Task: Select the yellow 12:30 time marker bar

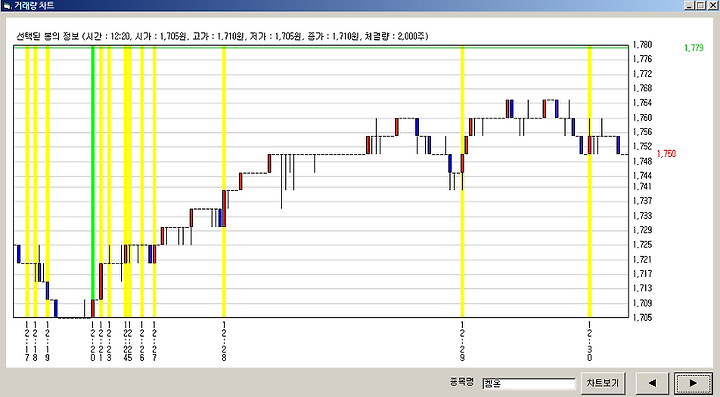Action: tap(590, 182)
